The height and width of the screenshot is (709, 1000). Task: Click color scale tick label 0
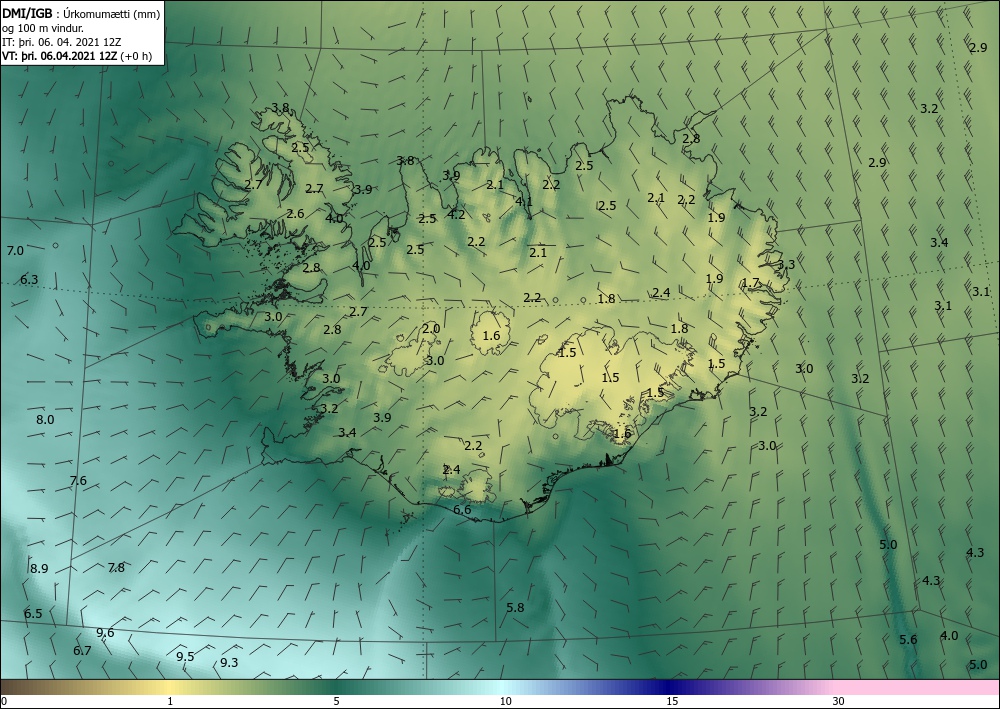click(x=4, y=701)
